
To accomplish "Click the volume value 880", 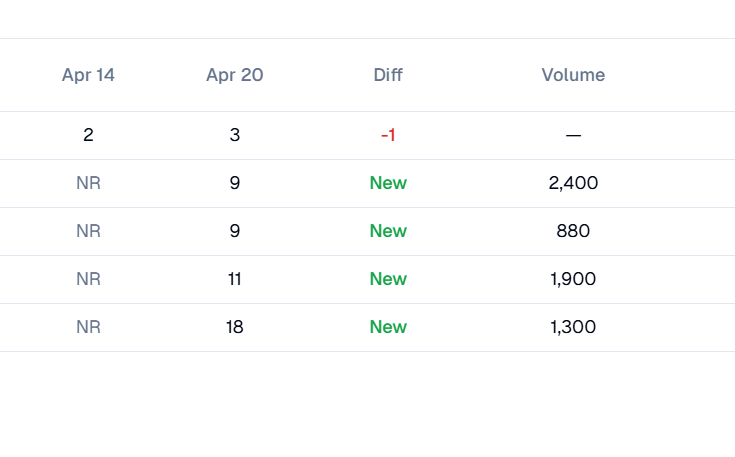I will [x=573, y=231].
